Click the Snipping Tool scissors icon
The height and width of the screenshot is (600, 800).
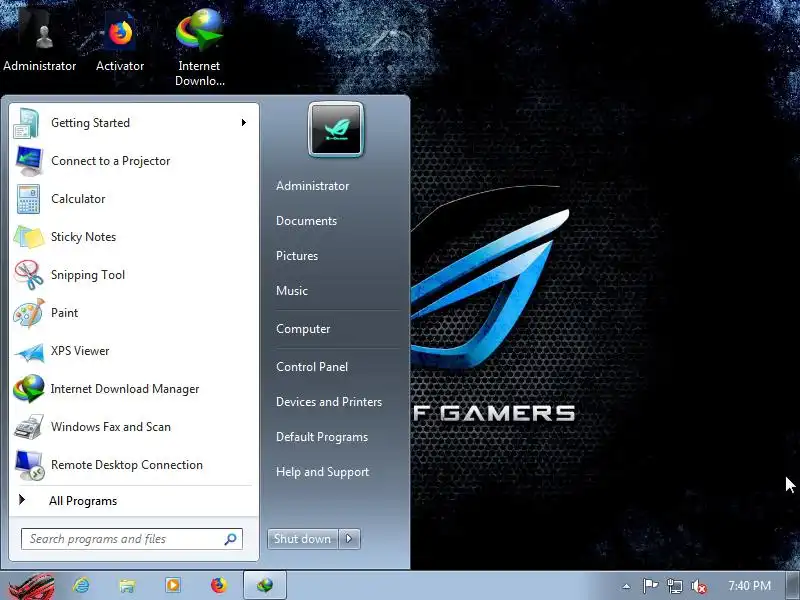click(x=29, y=275)
